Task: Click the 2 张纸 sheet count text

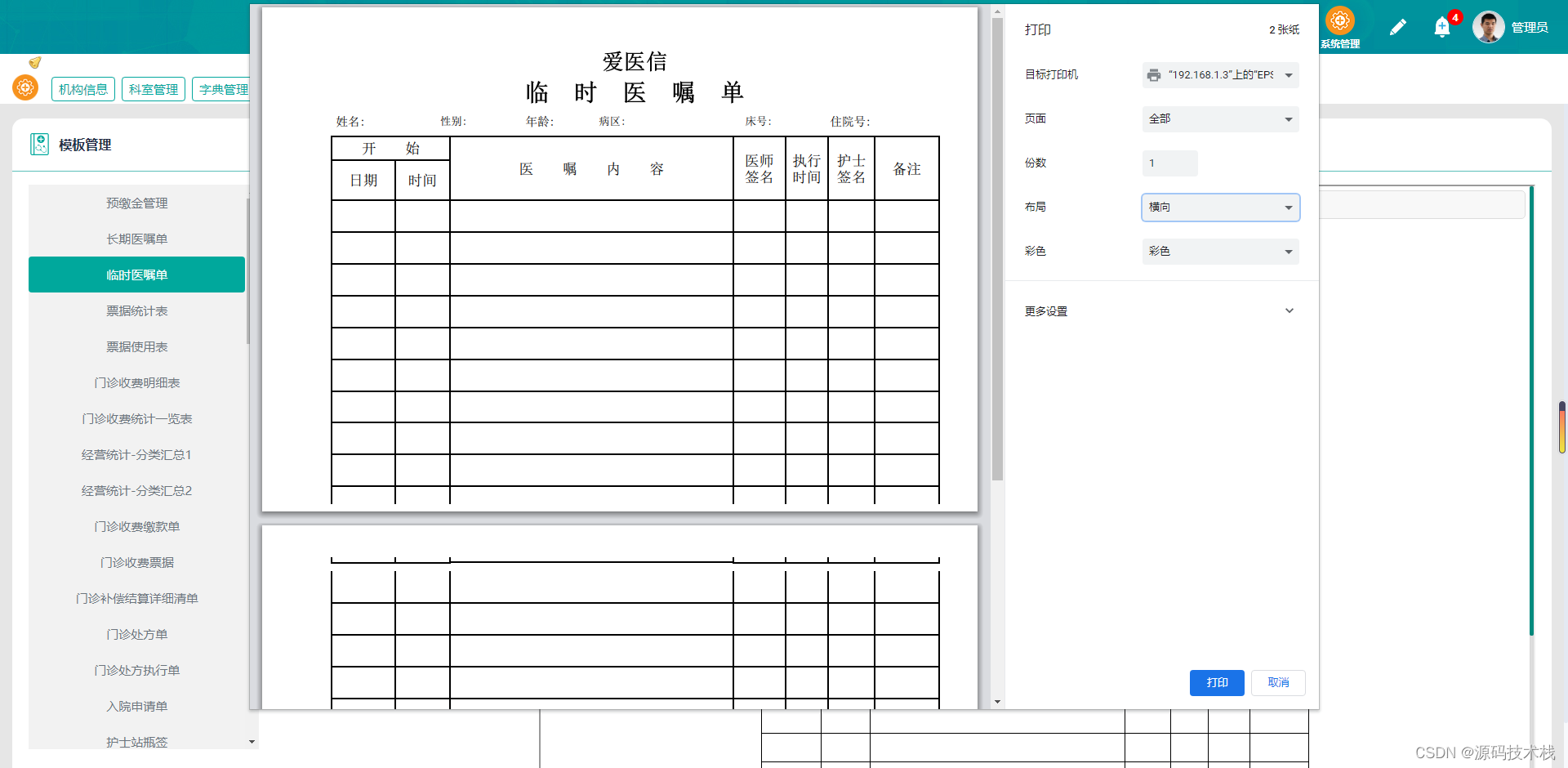Action: point(1284,30)
